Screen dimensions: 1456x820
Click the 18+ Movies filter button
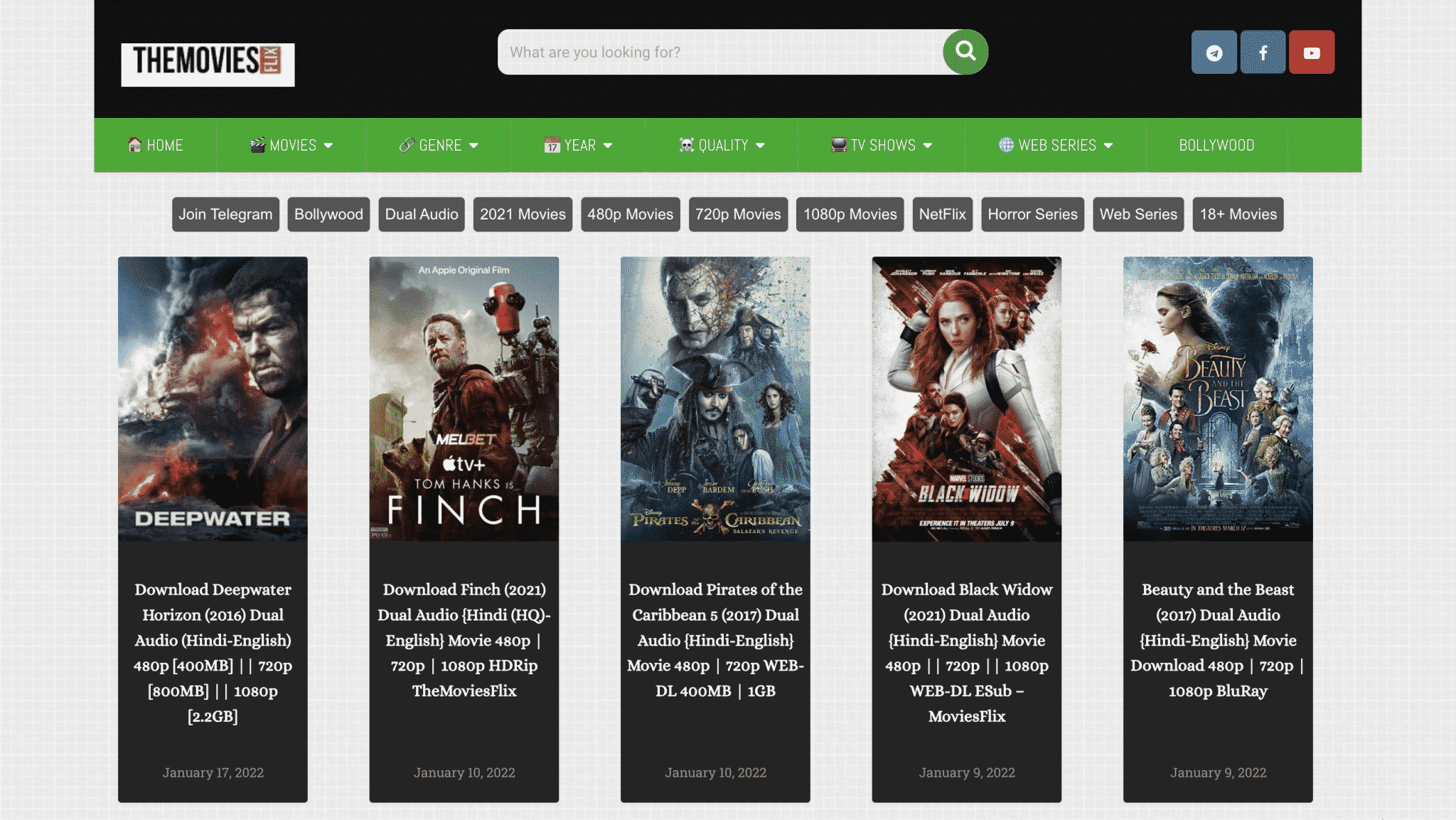[x=1238, y=214]
